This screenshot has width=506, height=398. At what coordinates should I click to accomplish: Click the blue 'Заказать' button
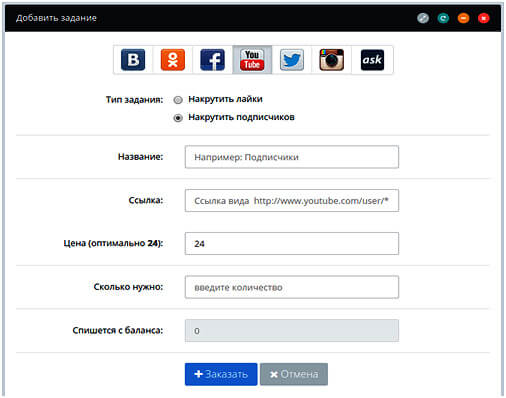coord(221,374)
